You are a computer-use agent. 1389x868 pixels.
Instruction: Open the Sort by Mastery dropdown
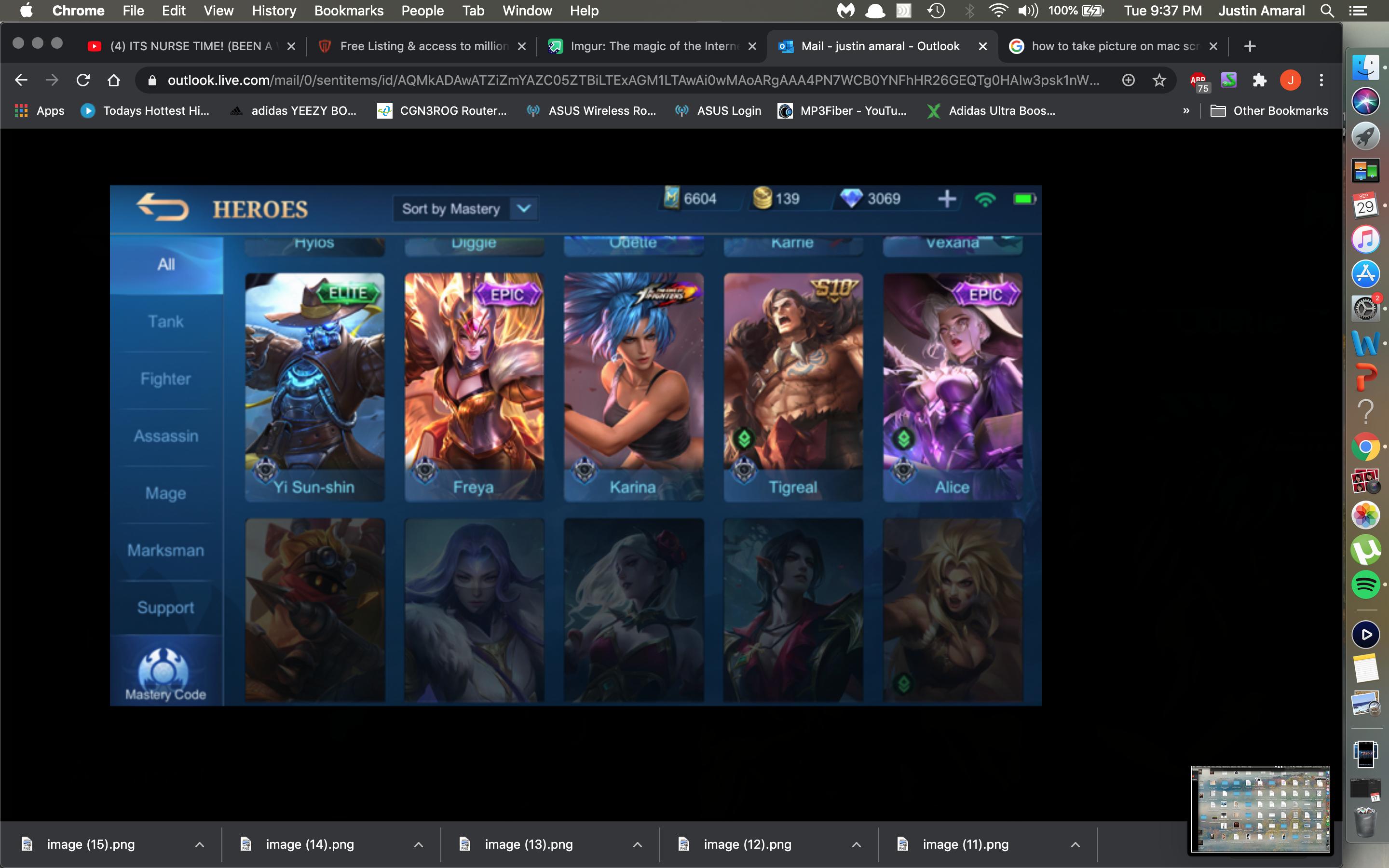click(465, 208)
